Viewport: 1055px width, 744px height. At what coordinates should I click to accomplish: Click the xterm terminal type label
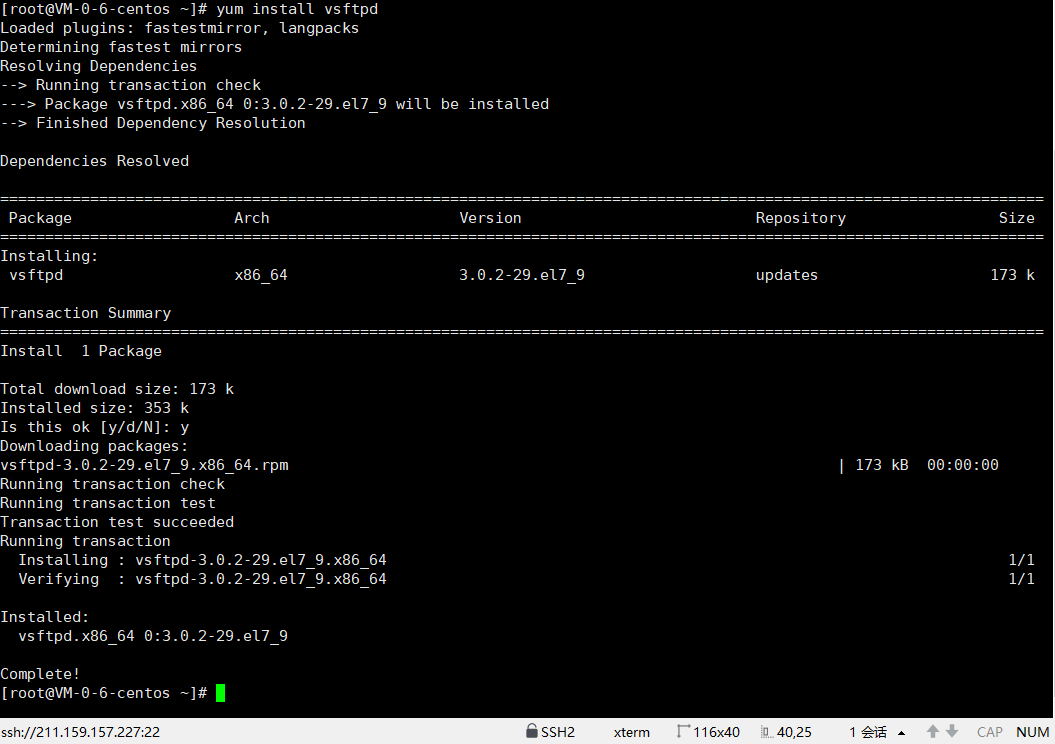[x=631, y=732]
